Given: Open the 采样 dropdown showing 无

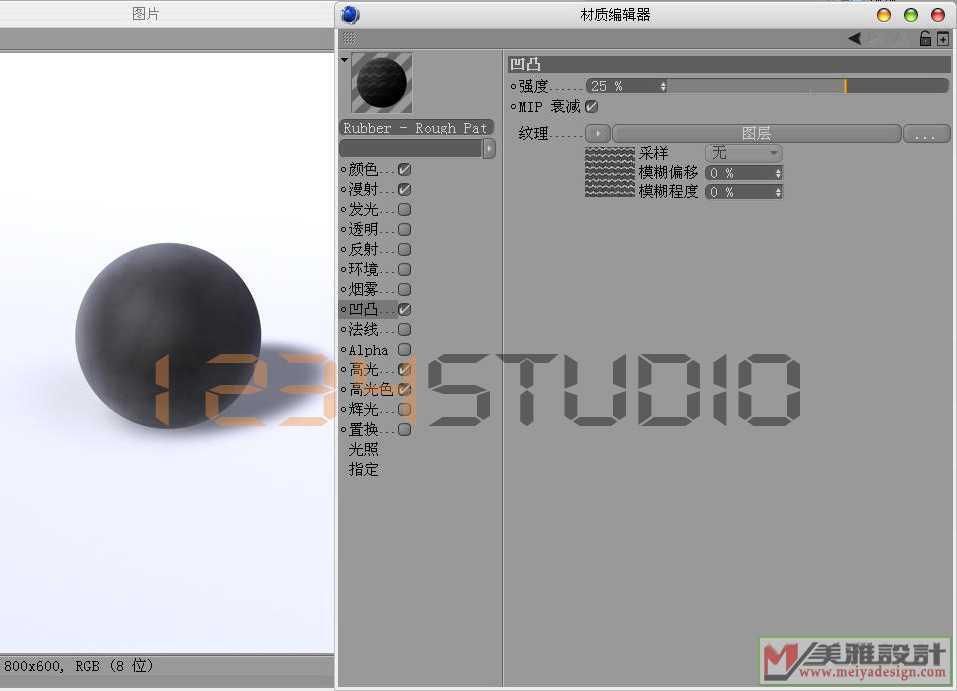Looking at the screenshot, I should (743, 153).
